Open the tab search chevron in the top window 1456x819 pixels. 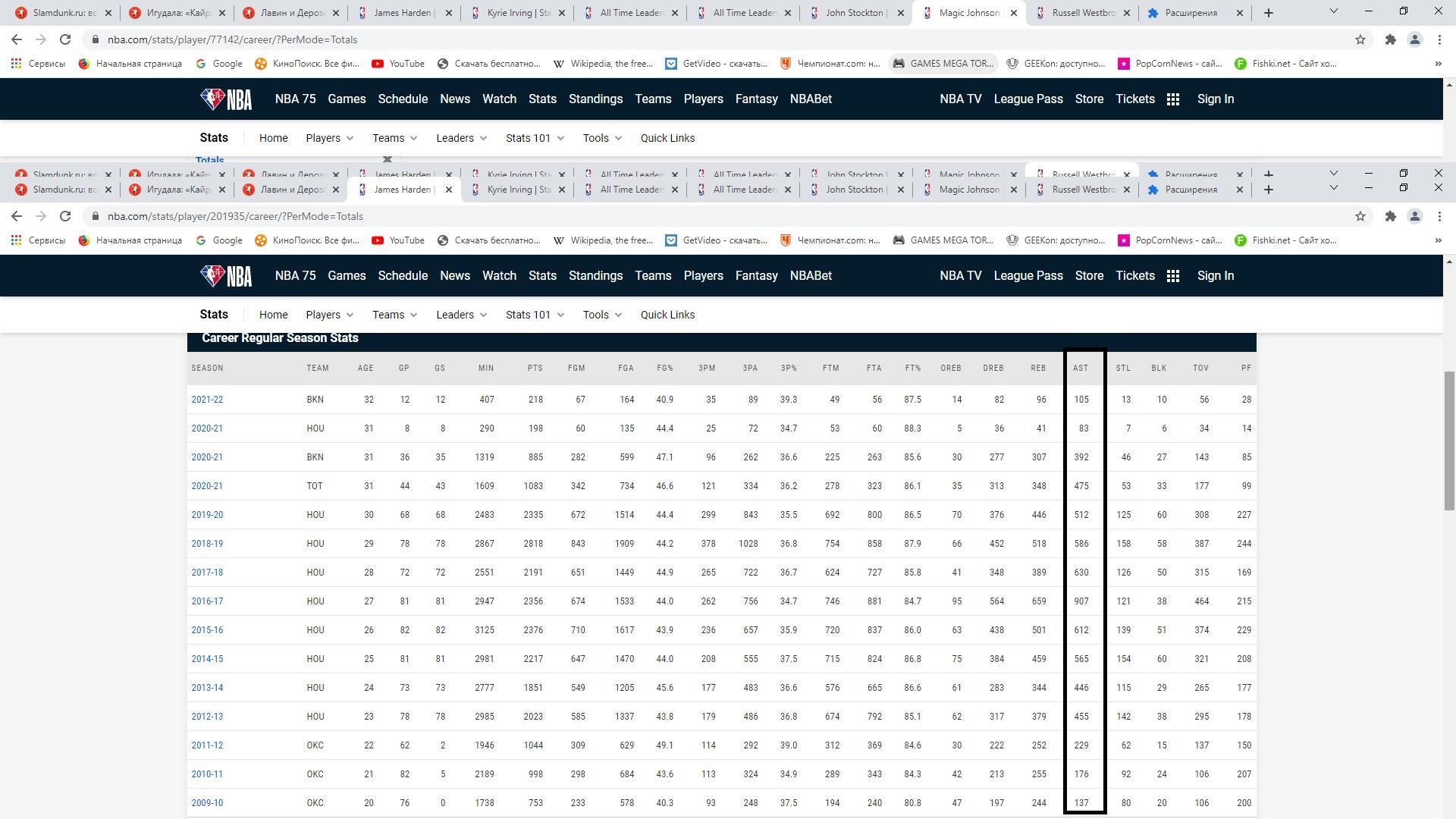click(x=1334, y=11)
